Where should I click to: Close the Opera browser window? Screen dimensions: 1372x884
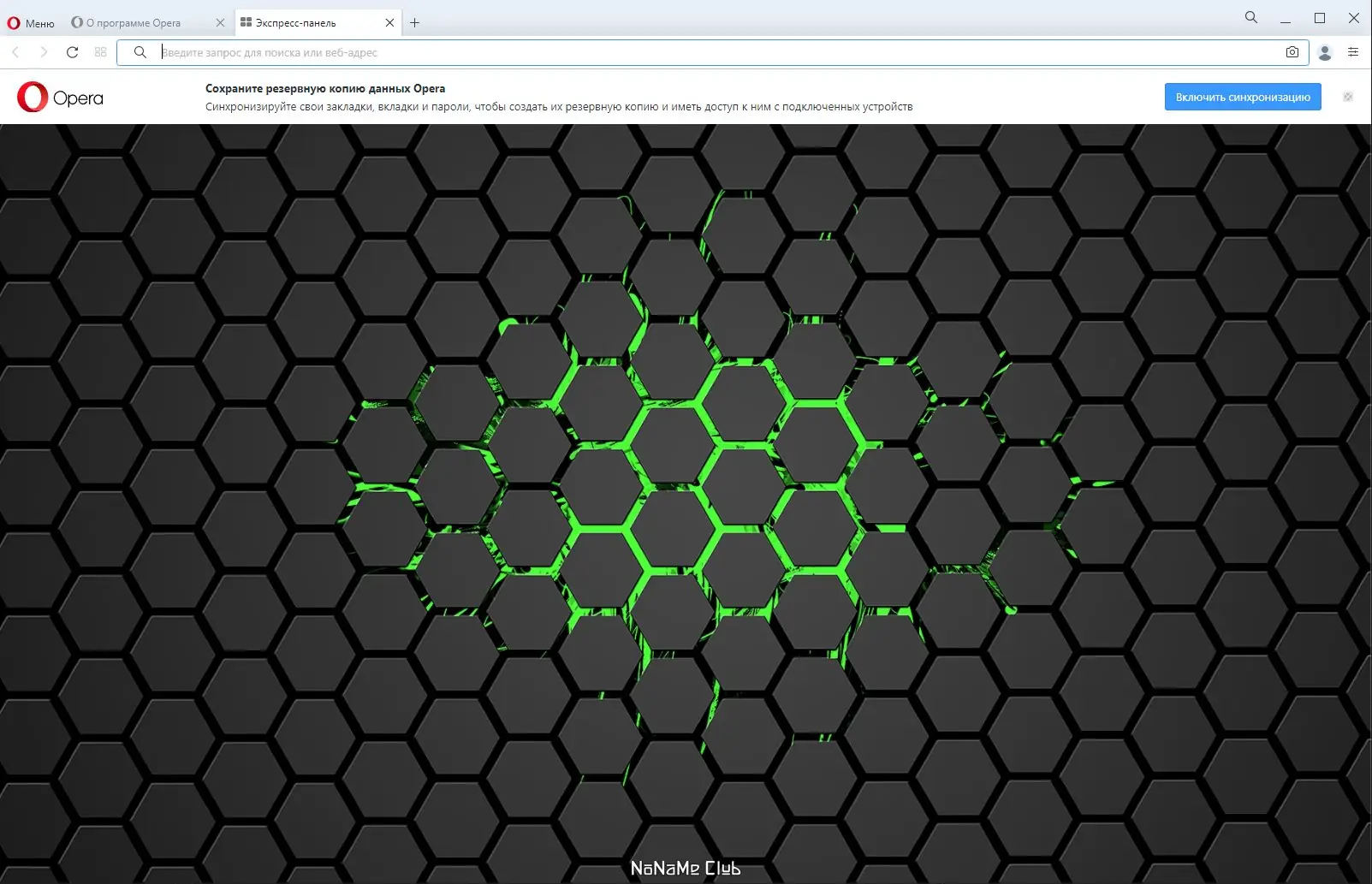[x=1354, y=18]
